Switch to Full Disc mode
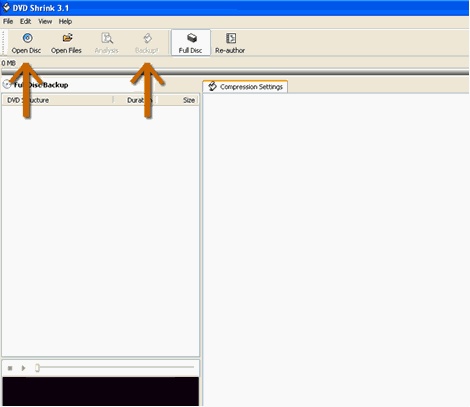This screenshot has width=470, height=407. pyautogui.click(x=191, y=43)
